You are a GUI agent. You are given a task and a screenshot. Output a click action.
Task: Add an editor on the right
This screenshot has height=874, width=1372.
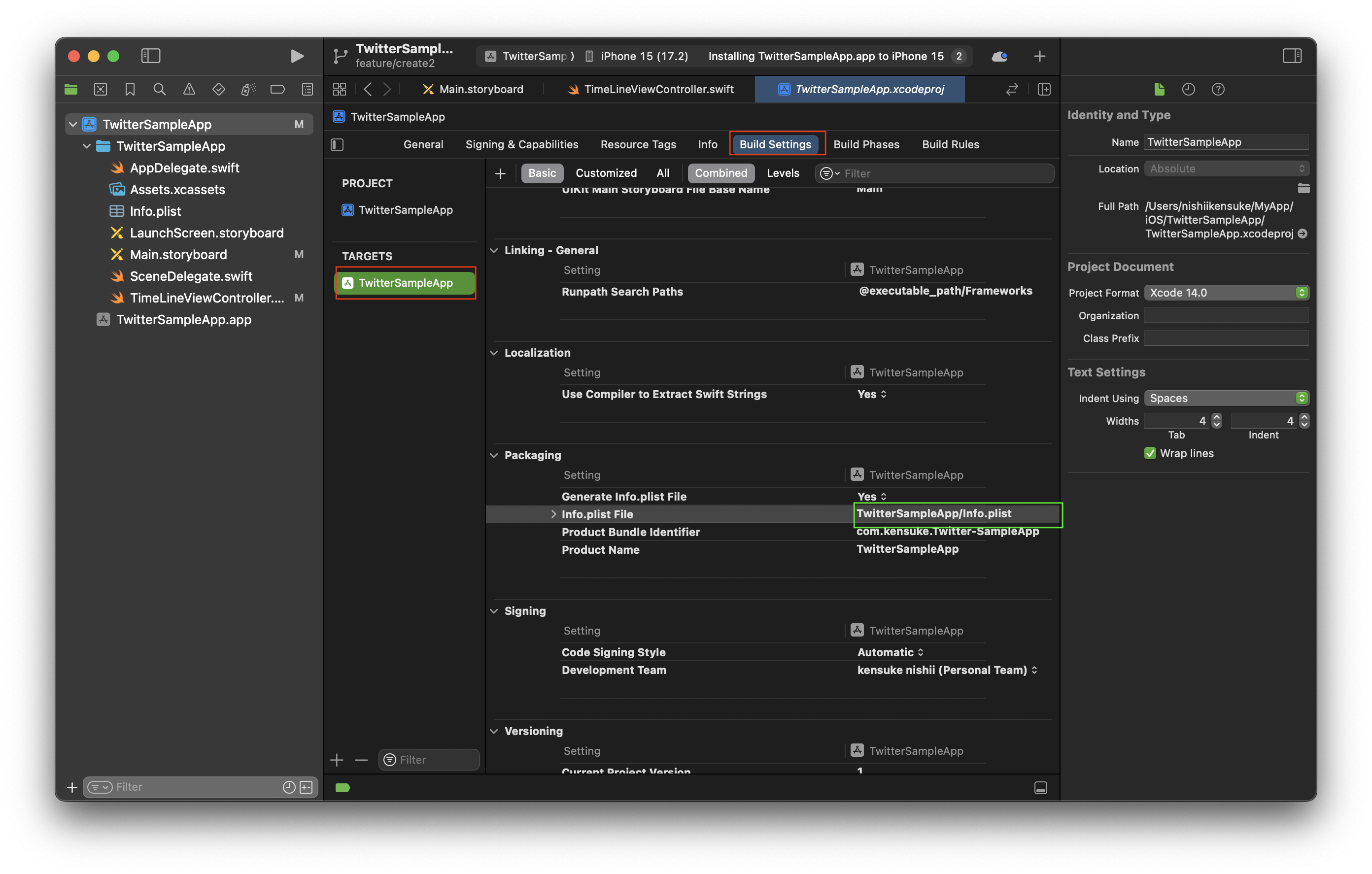(1044, 90)
